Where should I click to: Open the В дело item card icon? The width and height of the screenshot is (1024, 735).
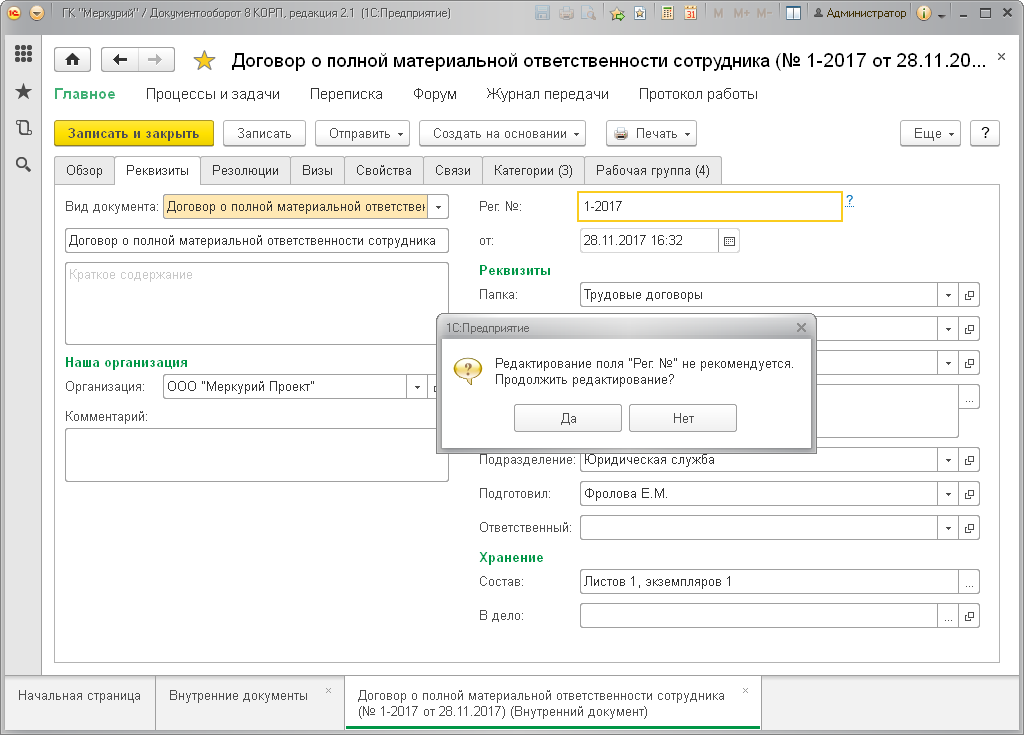[969, 616]
